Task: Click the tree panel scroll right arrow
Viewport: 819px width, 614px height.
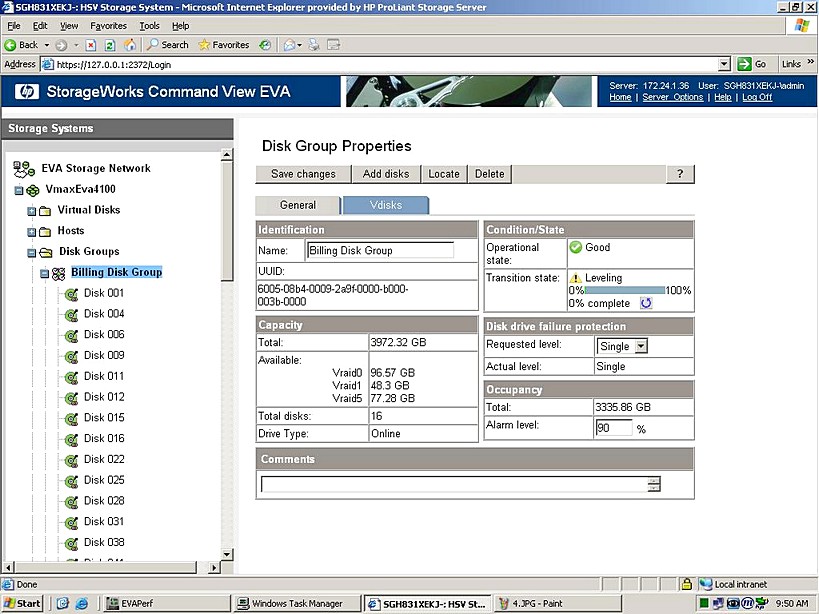Action: 214,567
